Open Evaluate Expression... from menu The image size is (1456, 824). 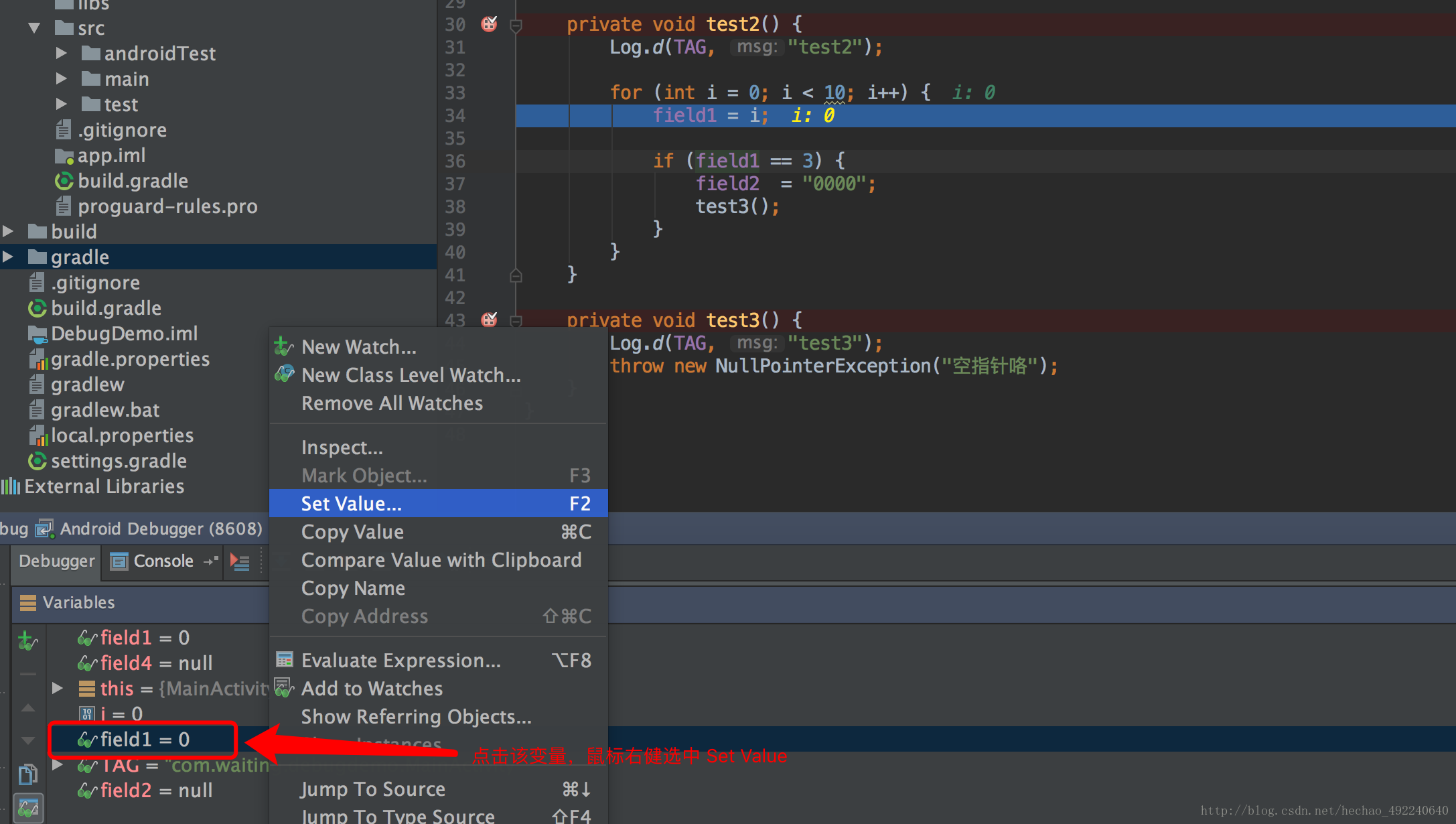click(x=439, y=661)
